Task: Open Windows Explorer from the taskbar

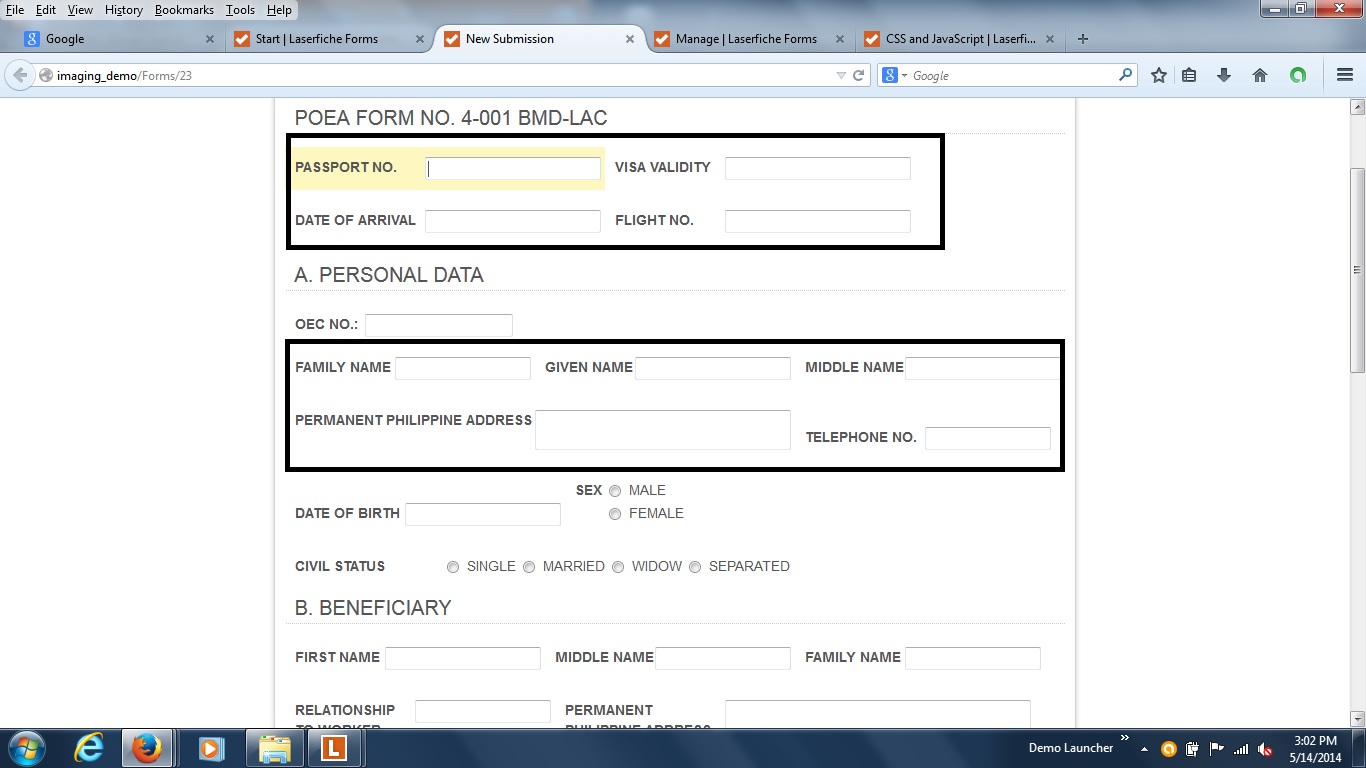Action: pos(274,748)
